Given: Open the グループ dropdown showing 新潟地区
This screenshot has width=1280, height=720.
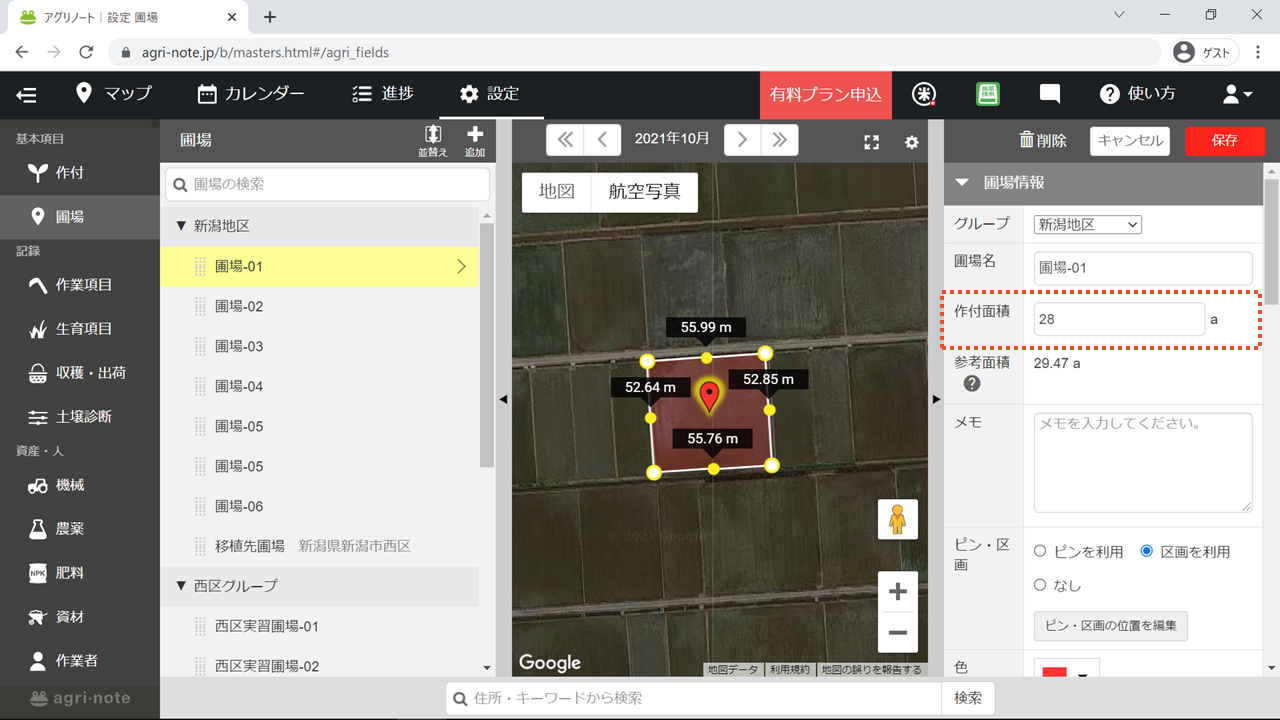Looking at the screenshot, I should 1087,225.
